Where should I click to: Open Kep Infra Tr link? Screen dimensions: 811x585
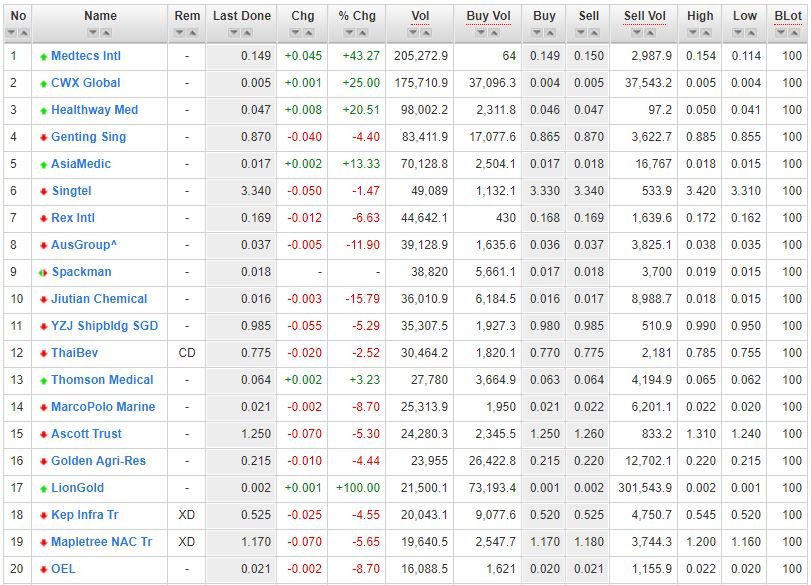(85, 515)
